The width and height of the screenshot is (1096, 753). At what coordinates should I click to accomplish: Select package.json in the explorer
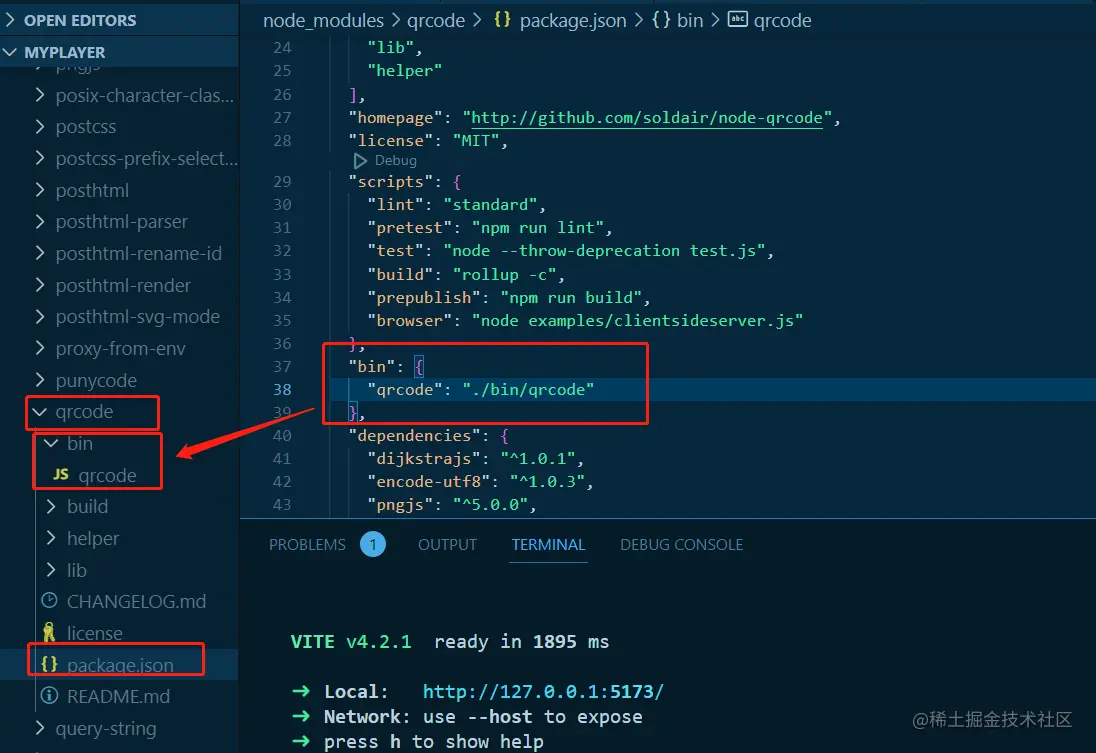pyautogui.click(x=120, y=665)
